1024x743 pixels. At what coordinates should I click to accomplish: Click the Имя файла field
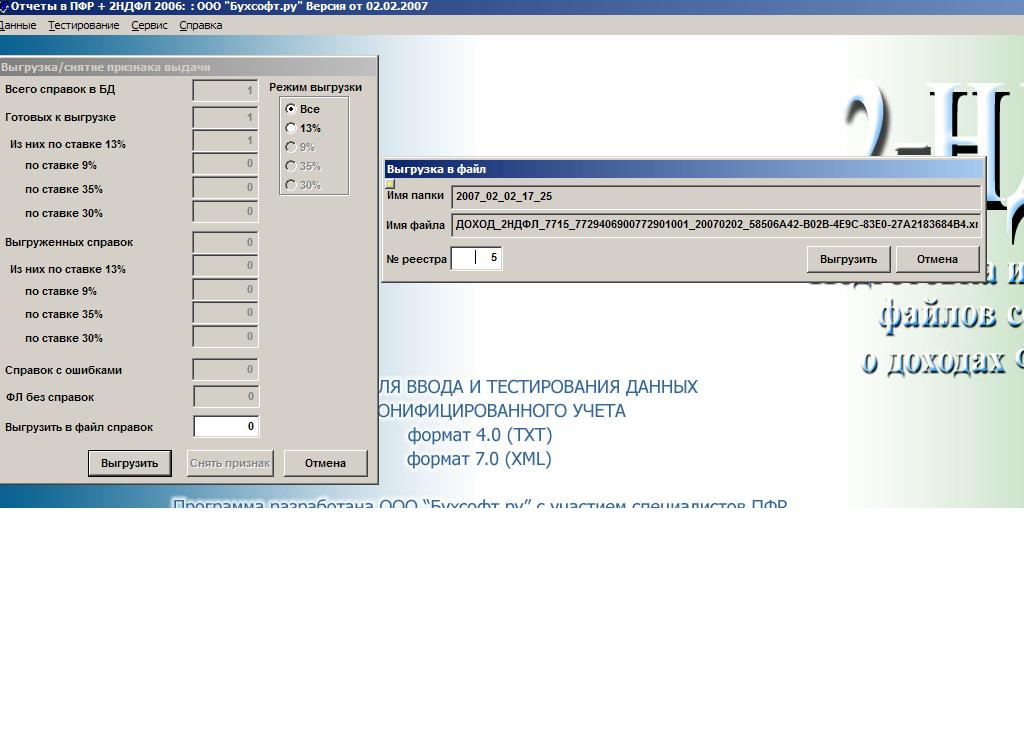[x=715, y=225]
